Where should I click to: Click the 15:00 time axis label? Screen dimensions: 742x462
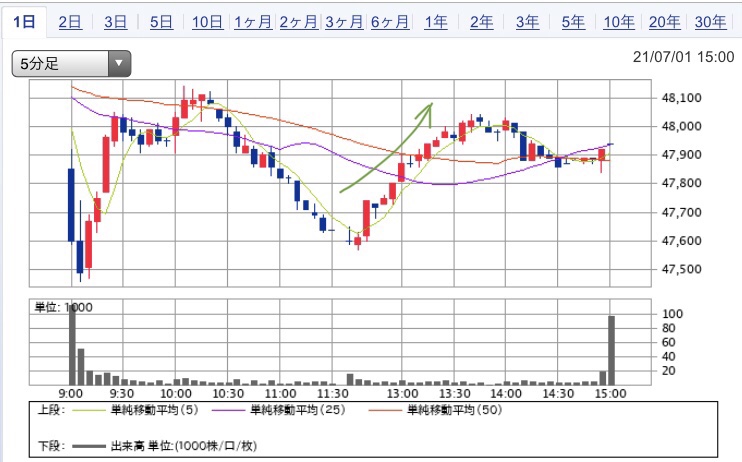tap(610, 394)
